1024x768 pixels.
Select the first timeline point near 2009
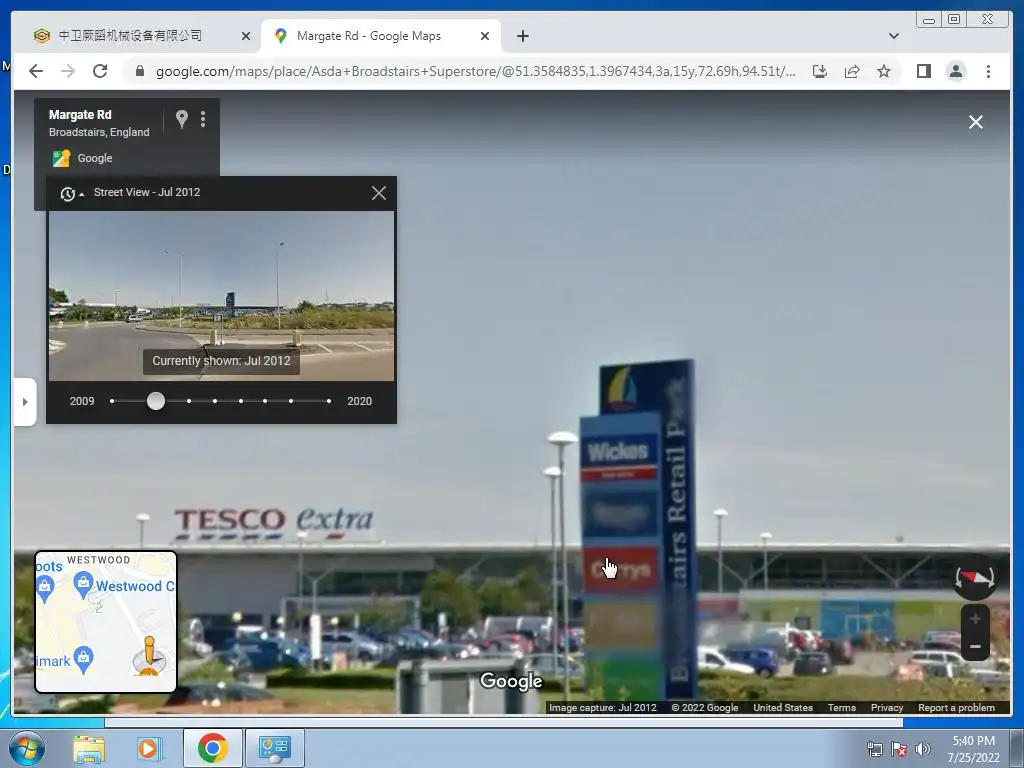(x=112, y=401)
